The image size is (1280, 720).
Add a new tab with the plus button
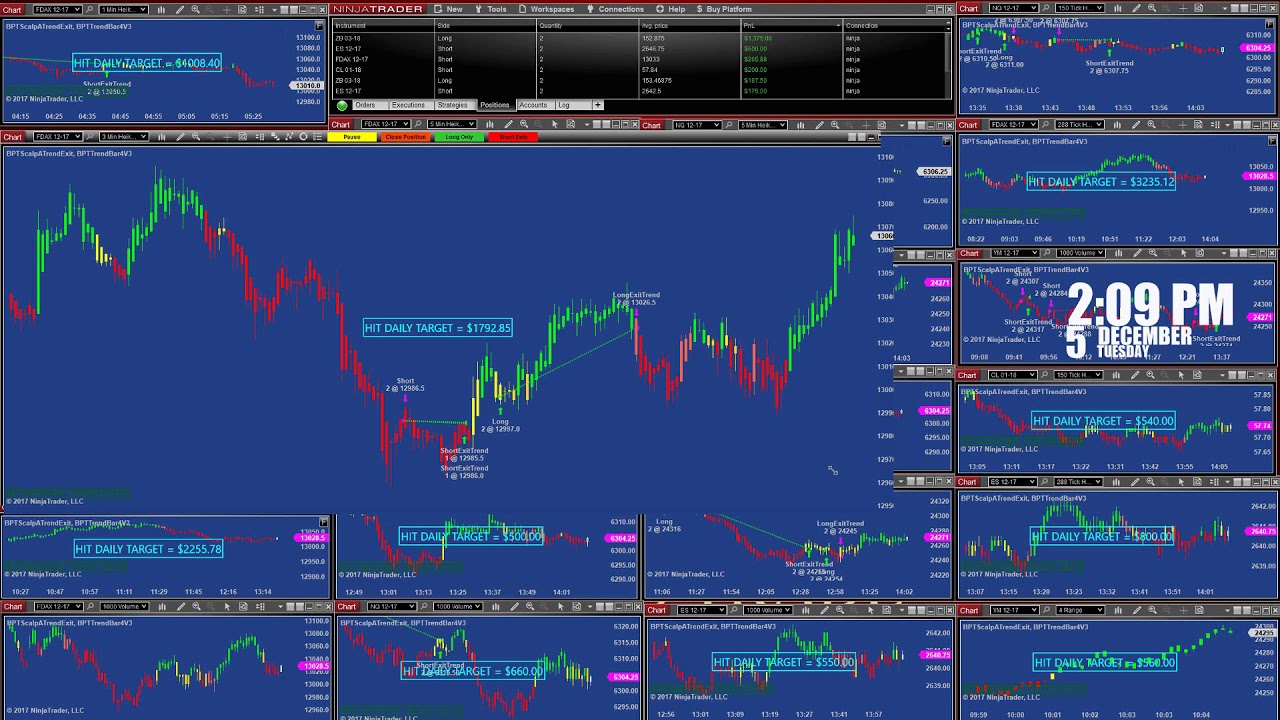tap(598, 105)
